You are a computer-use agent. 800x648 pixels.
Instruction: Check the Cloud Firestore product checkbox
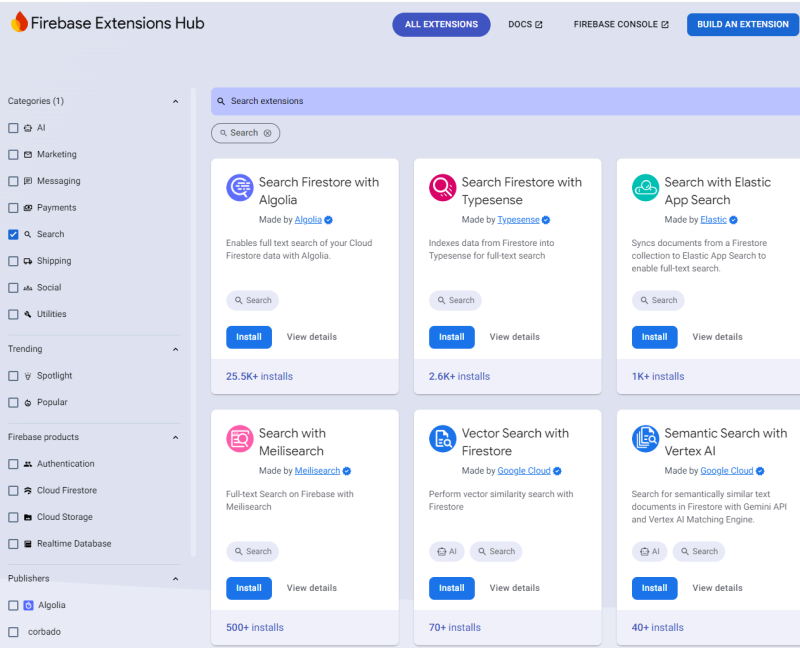click(x=13, y=490)
